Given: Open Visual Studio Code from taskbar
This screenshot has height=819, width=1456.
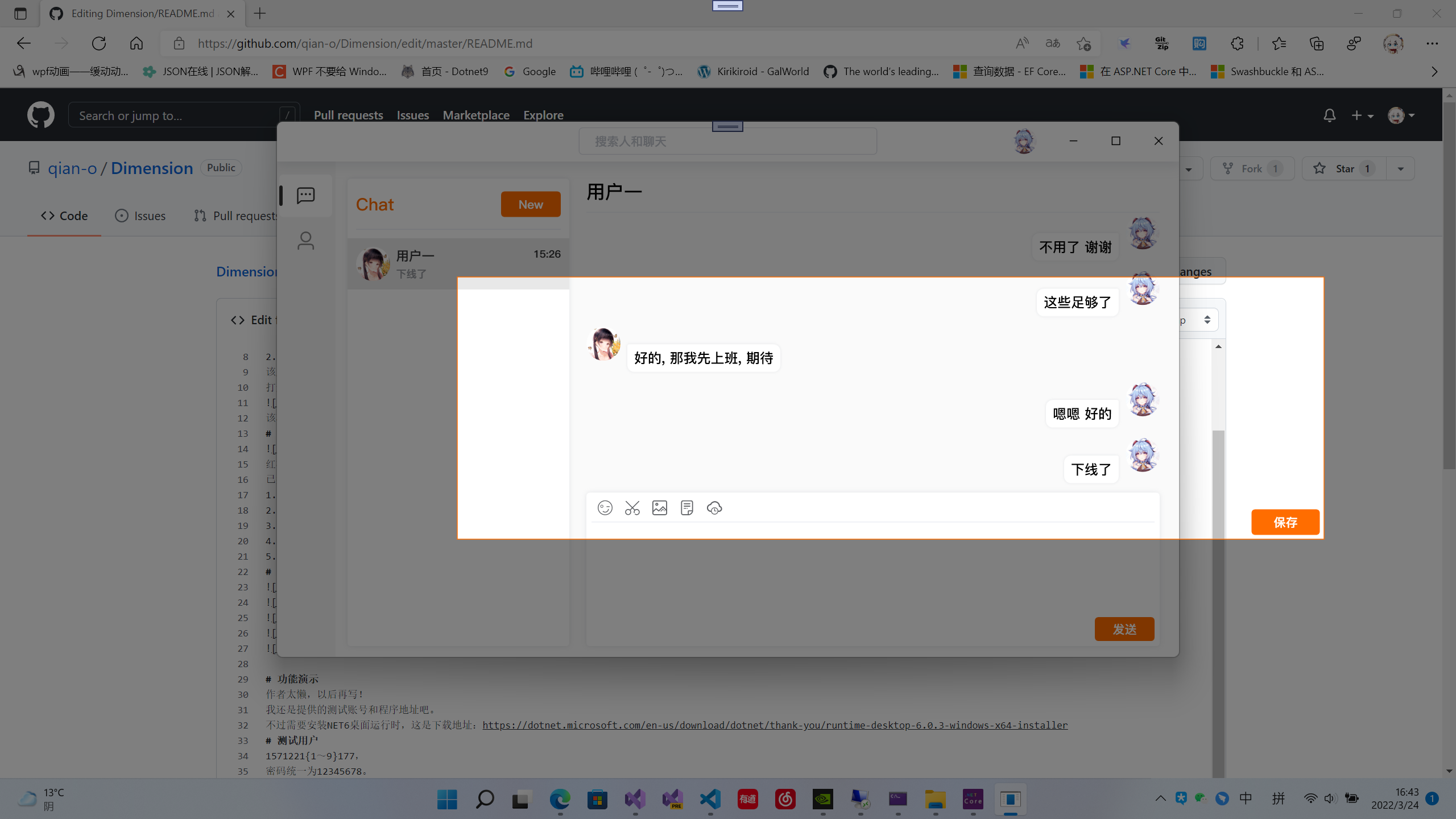Looking at the screenshot, I should (710, 799).
